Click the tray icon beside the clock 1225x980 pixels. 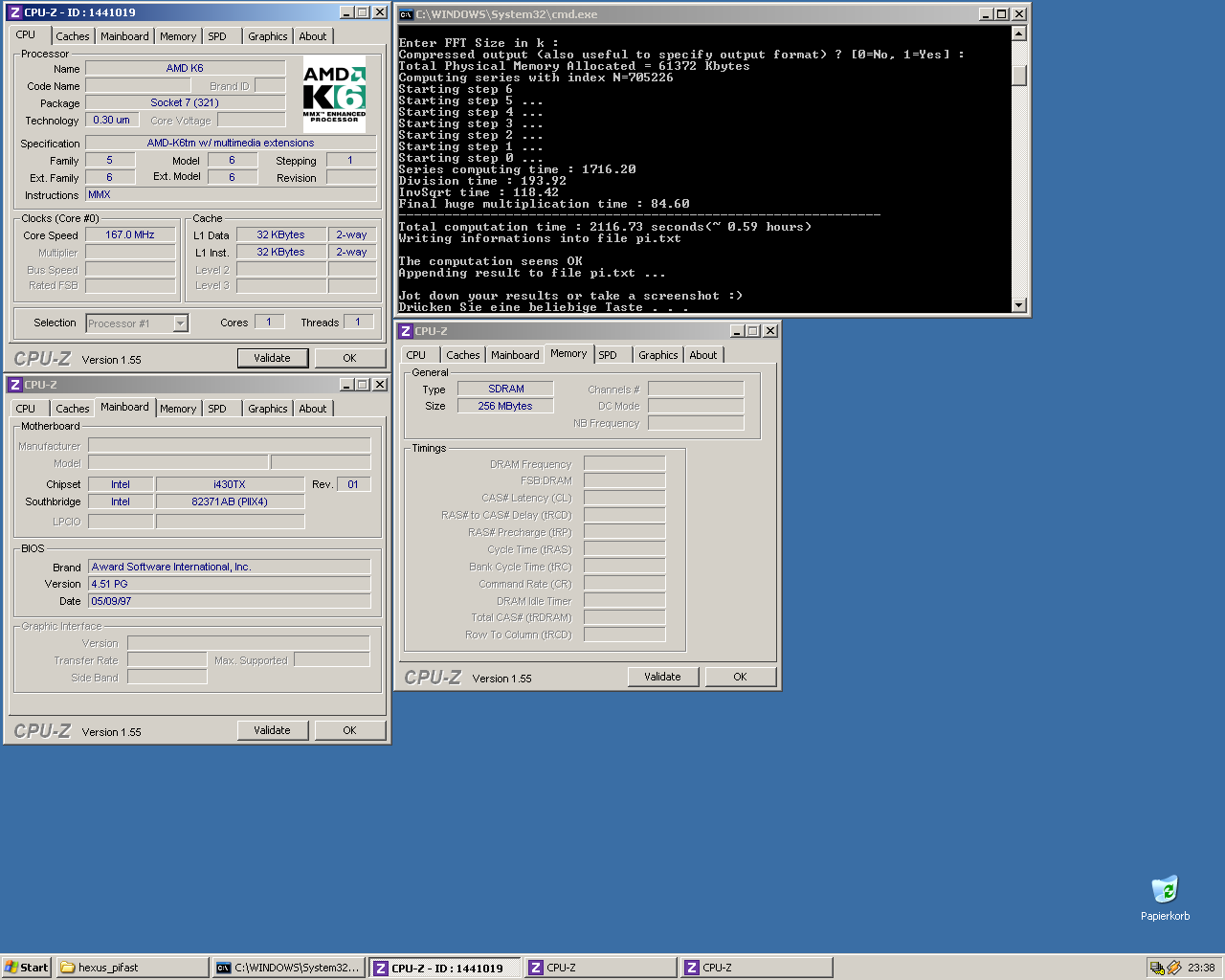click(1174, 968)
